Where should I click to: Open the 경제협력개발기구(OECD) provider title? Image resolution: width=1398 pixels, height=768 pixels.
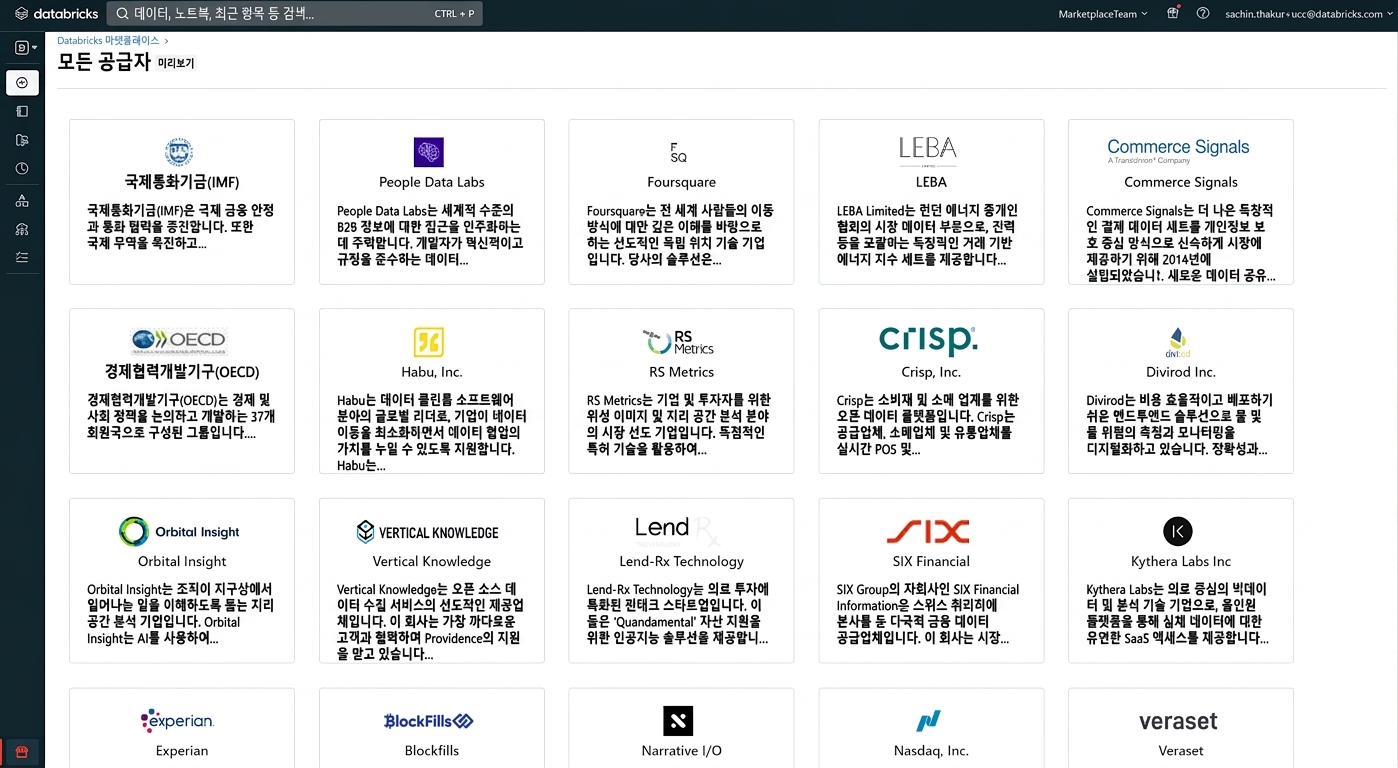pyautogui.click(x=182, y=372)
